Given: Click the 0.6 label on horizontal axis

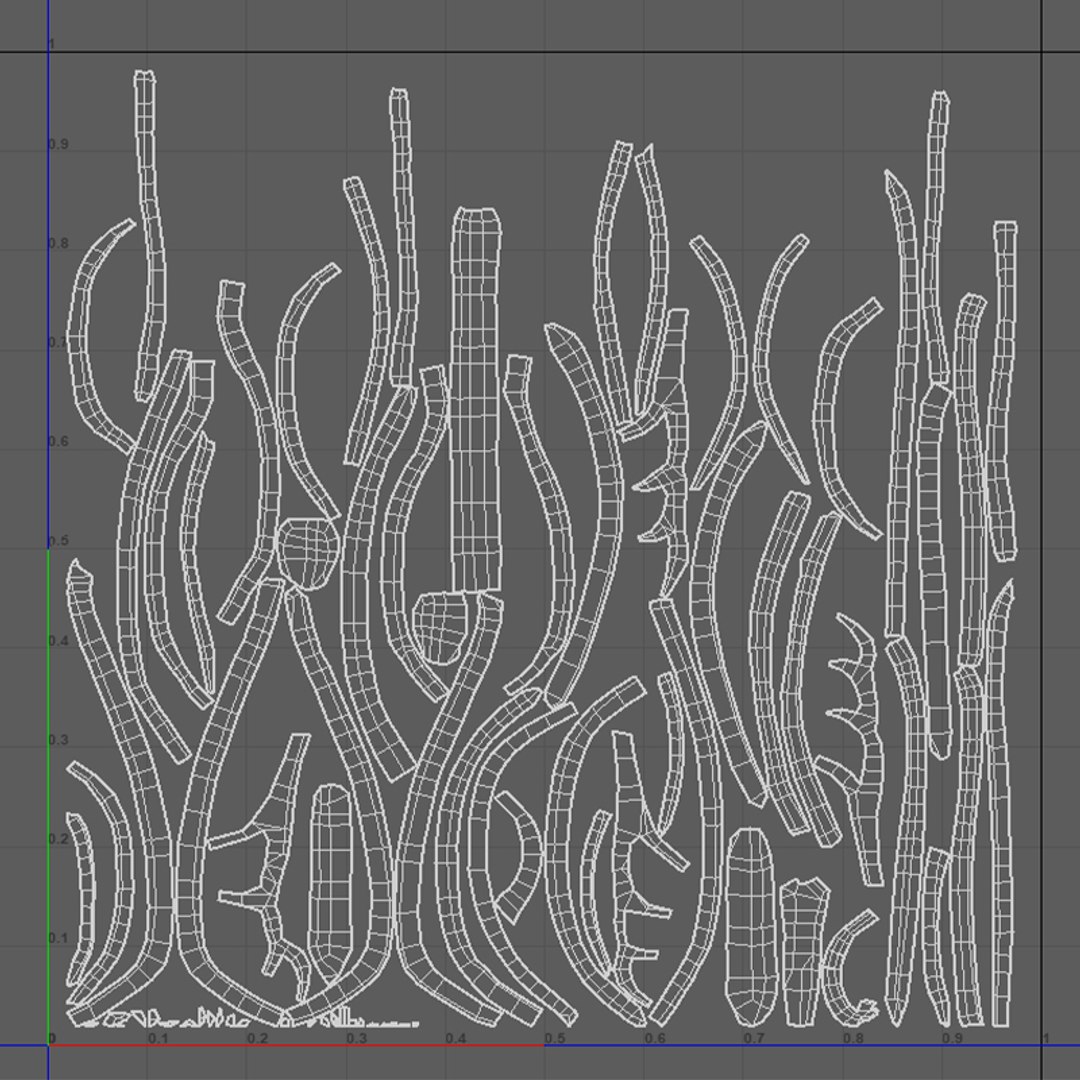Looking at the screenshot, I should [654, 1038].
